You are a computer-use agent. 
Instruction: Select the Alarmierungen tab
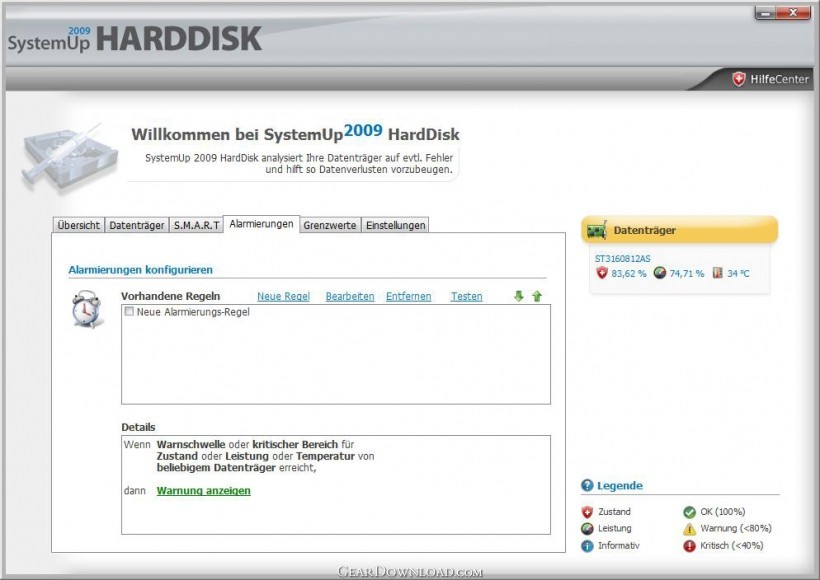261,224
